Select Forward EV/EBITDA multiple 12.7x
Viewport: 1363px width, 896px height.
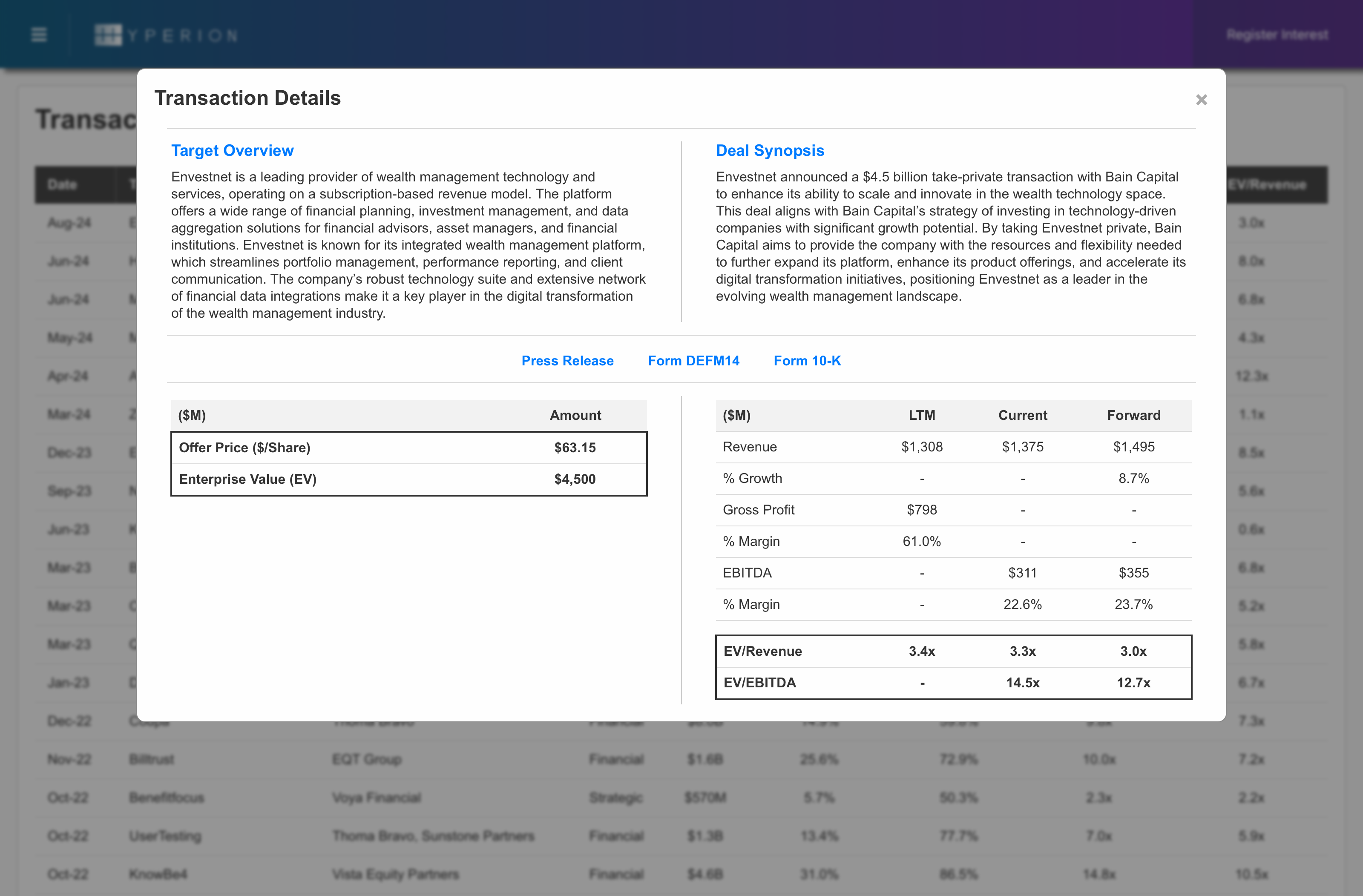1133,683
